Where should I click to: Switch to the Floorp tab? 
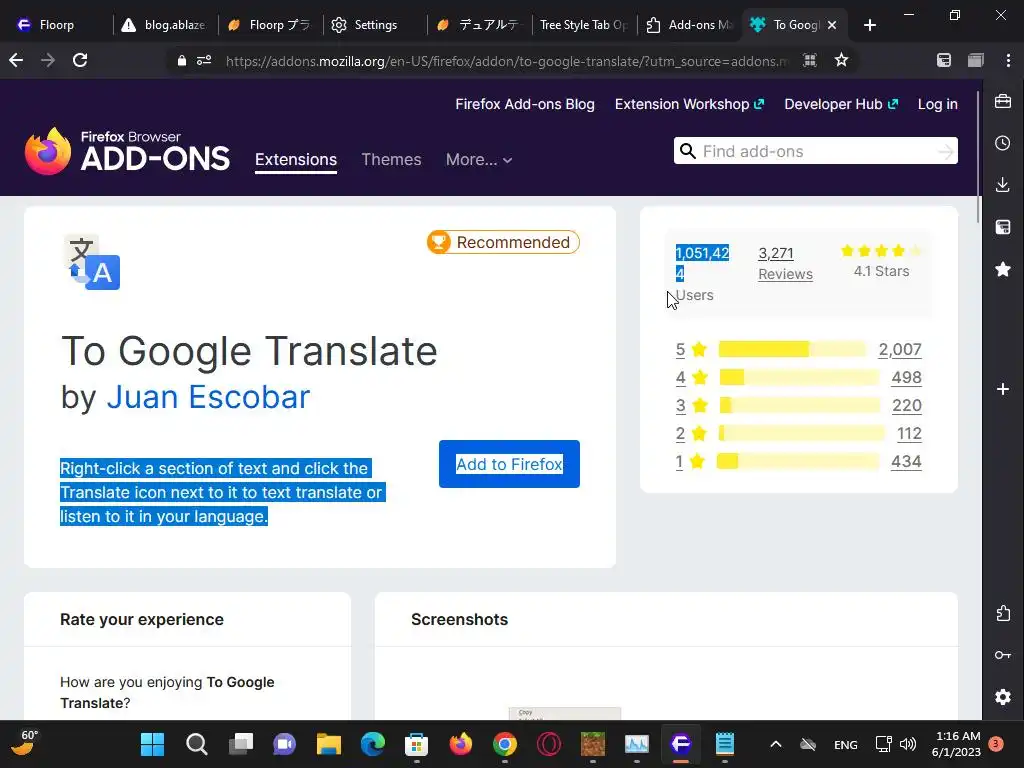pos(56,25)
